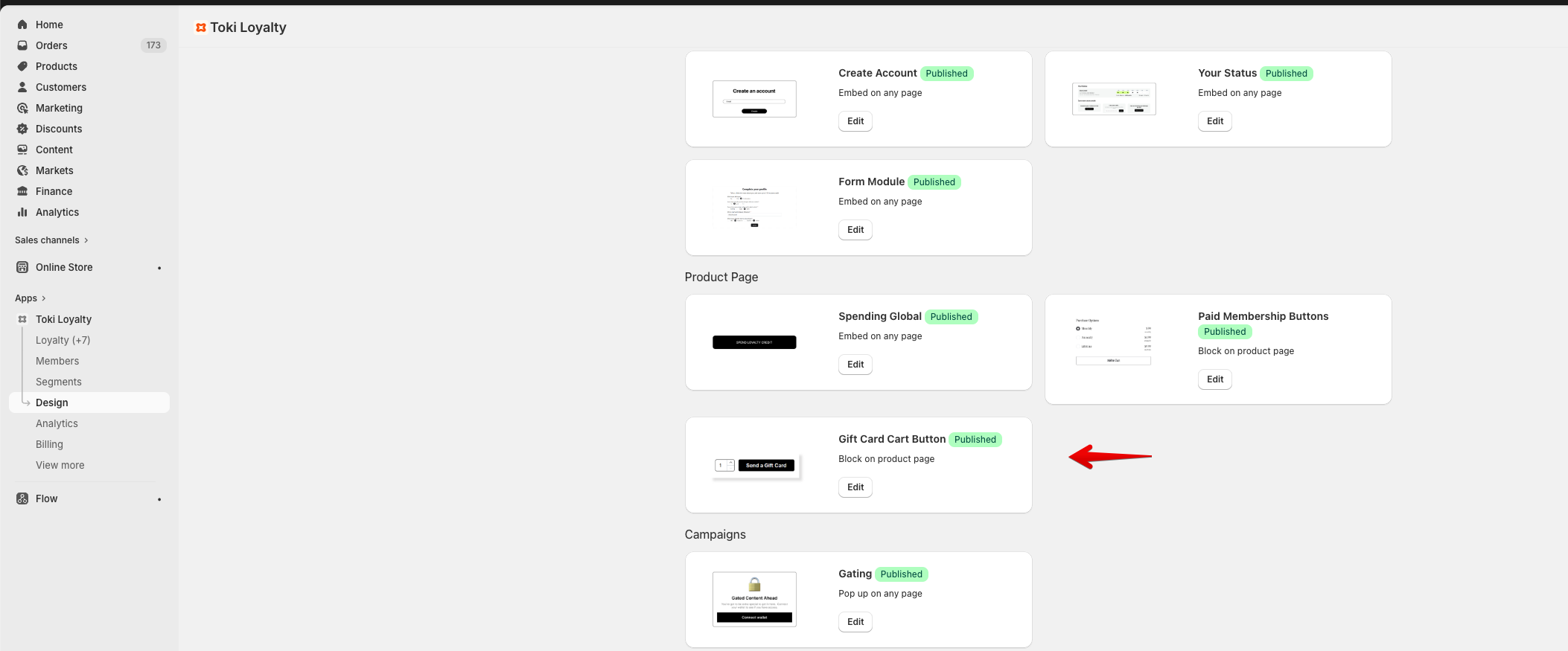Open the Members submenu item
This screenshot has width=1568, height=651.
pyautogui.click(x=57, y=361)
